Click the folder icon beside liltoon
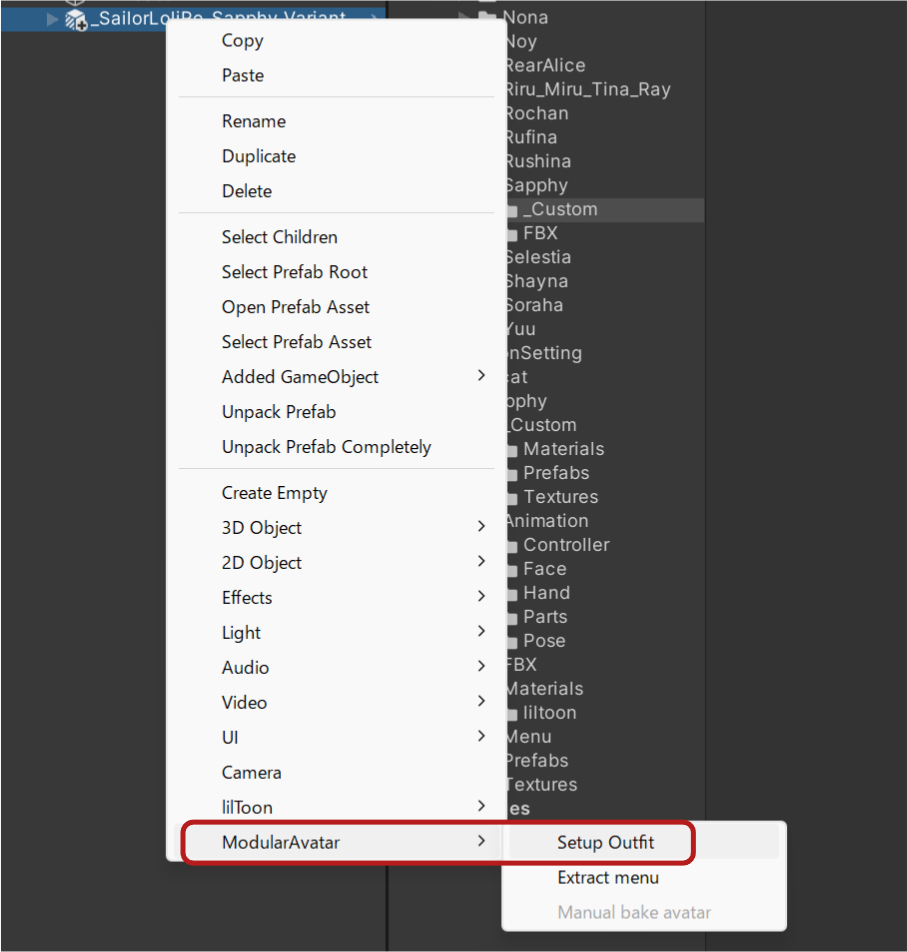907x952 pixels. (512, 713)
